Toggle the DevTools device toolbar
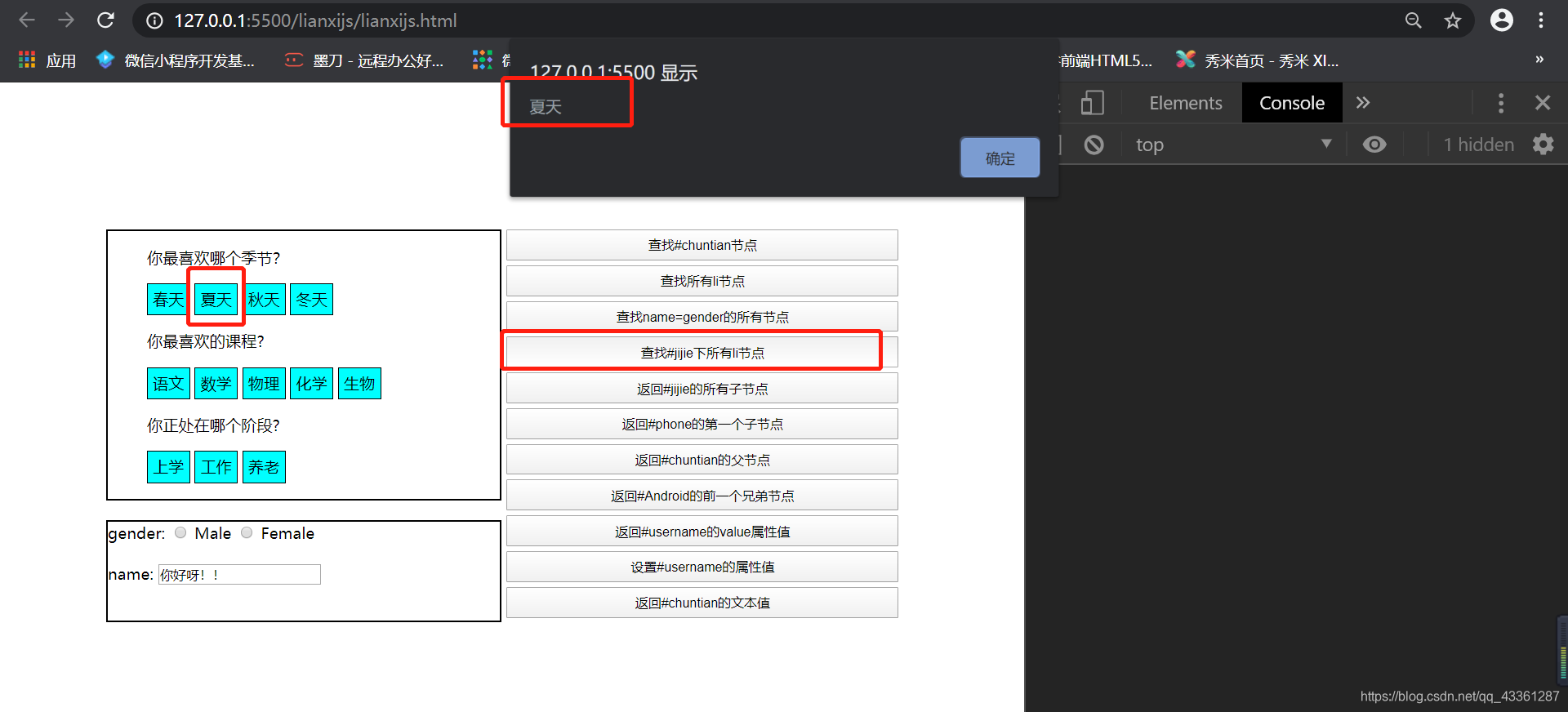Viewport: 1568px width, 712px height. 1092,103
